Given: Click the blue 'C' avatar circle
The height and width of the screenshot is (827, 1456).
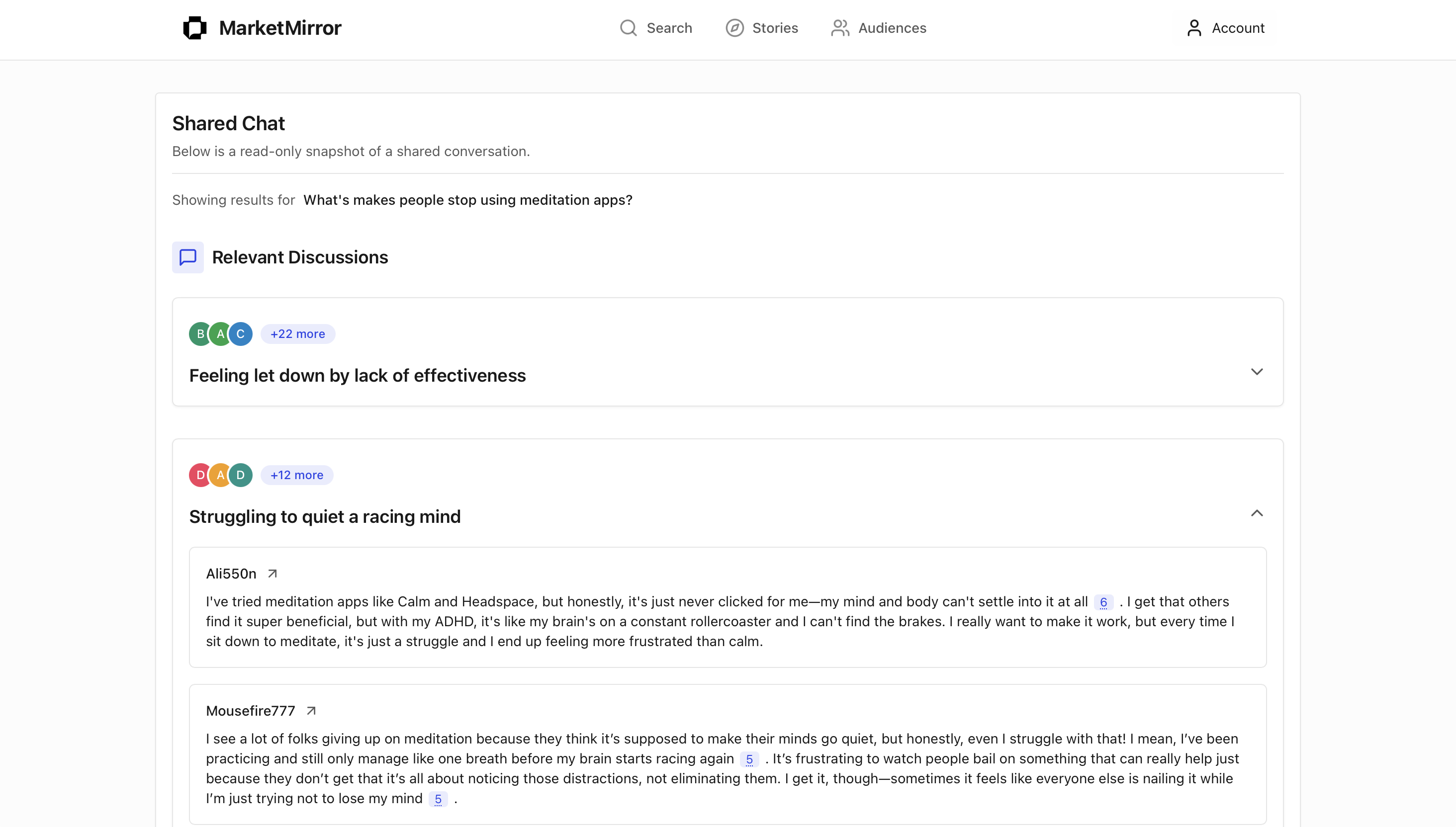Looking at the screenshot, I should [x=240, y=334].
